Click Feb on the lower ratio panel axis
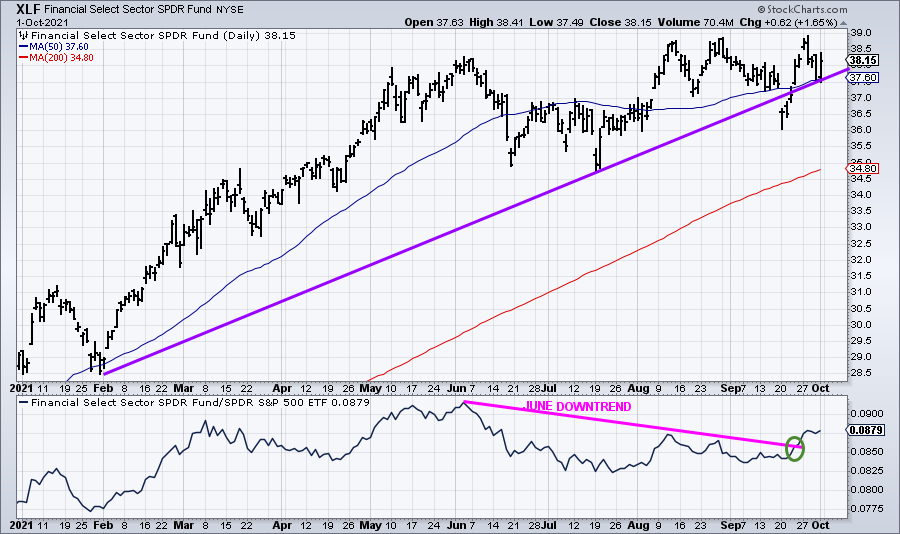 (103, 525)
